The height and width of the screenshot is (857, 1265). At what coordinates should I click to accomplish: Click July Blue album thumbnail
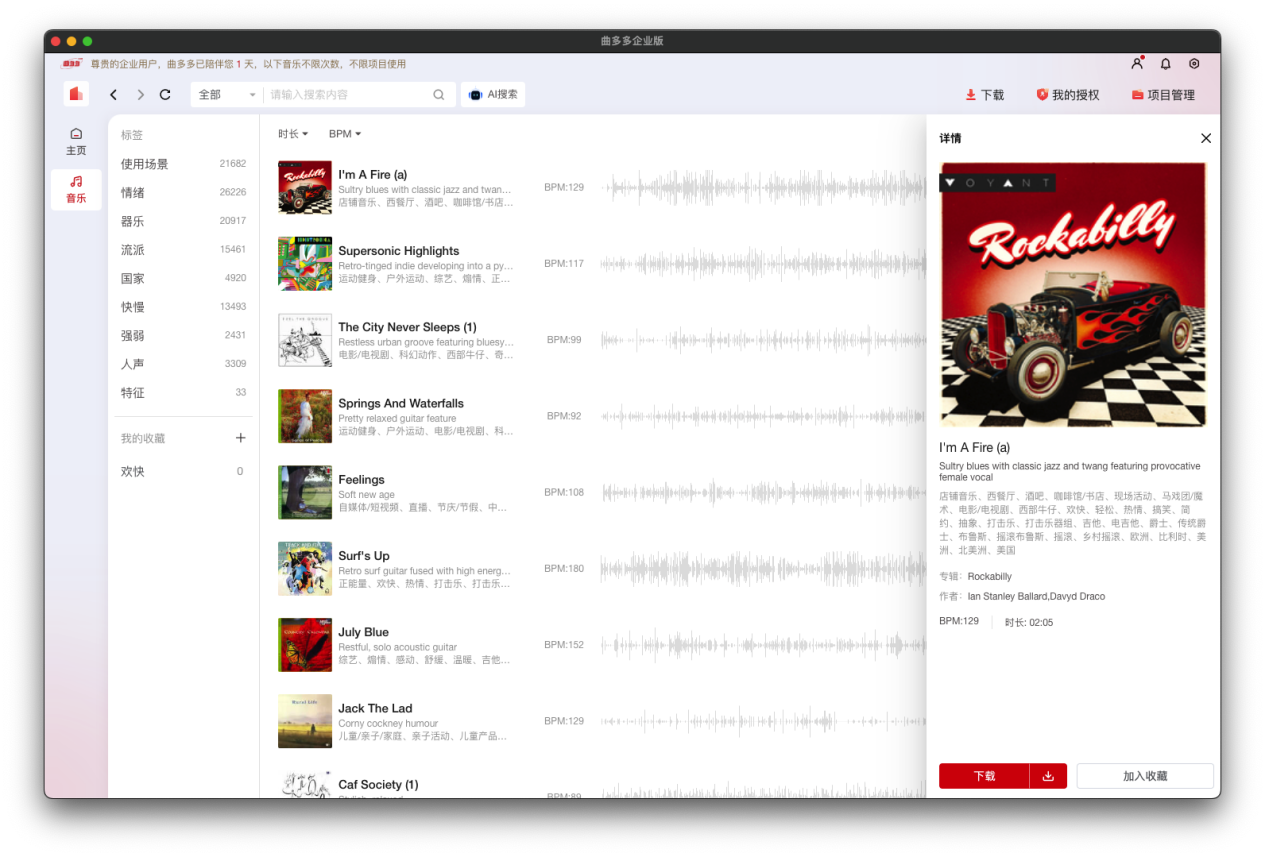[305, 645]
